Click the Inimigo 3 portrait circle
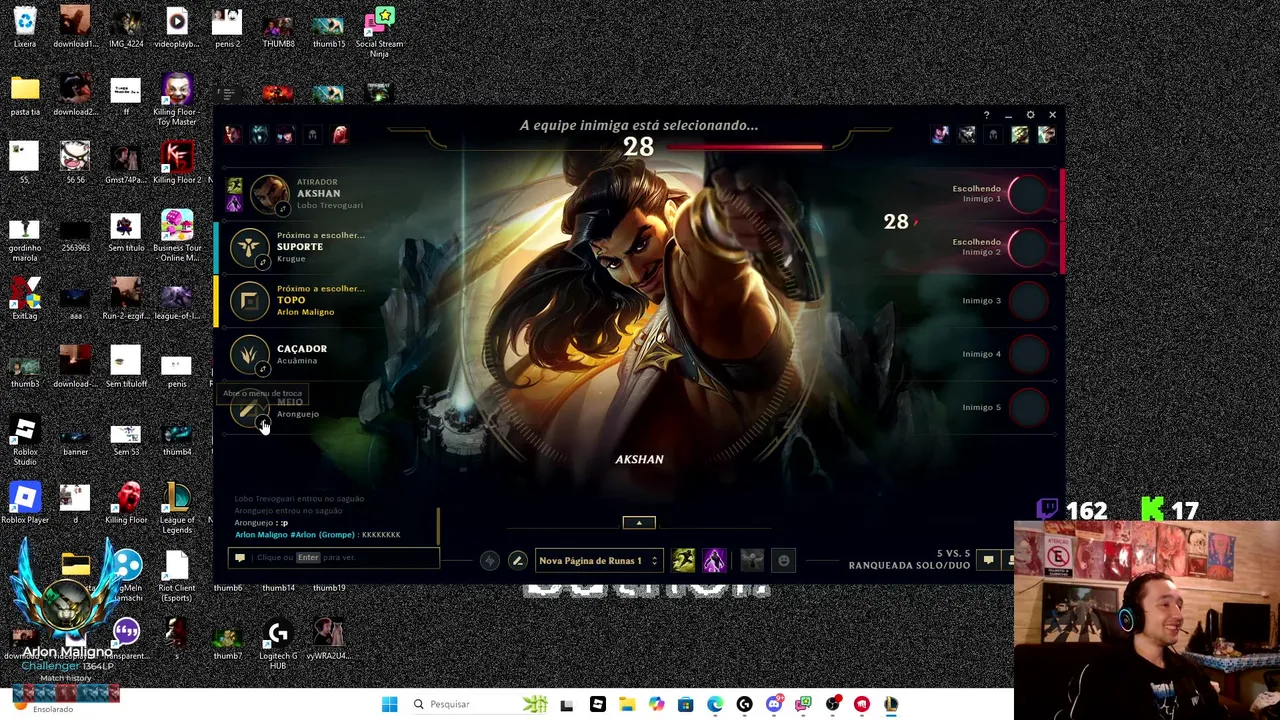This screenshot has width=1280, height=720. [1027, 300]
